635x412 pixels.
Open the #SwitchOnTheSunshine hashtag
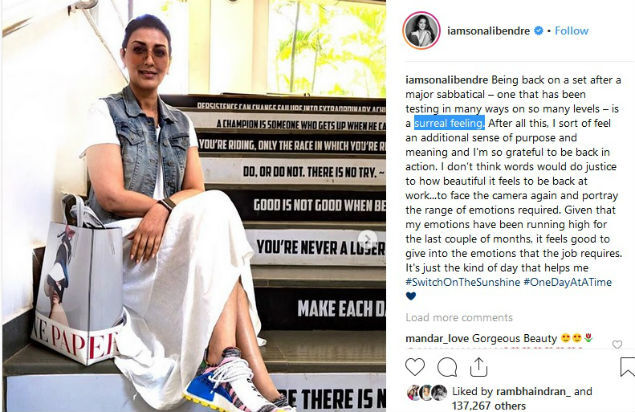tap(462, 282)
